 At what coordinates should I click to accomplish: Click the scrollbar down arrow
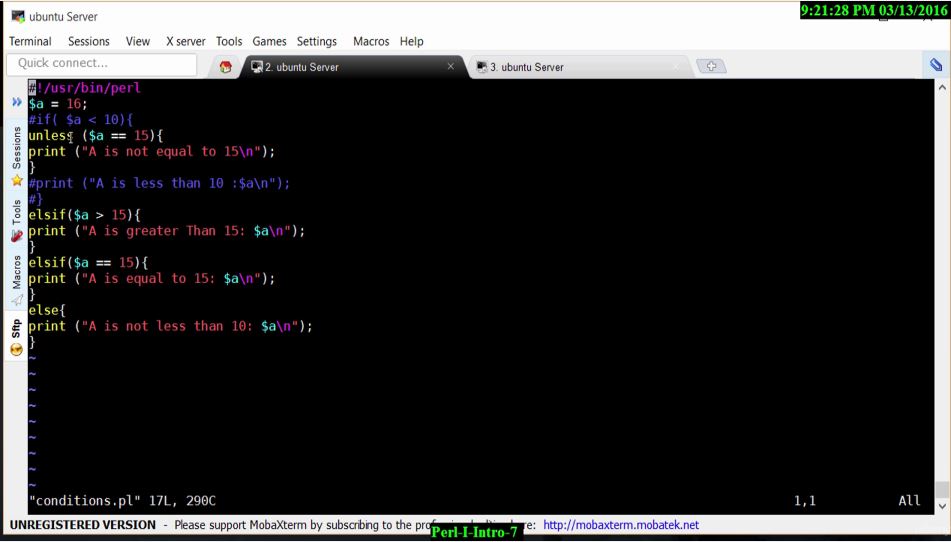tap(942, 506)
